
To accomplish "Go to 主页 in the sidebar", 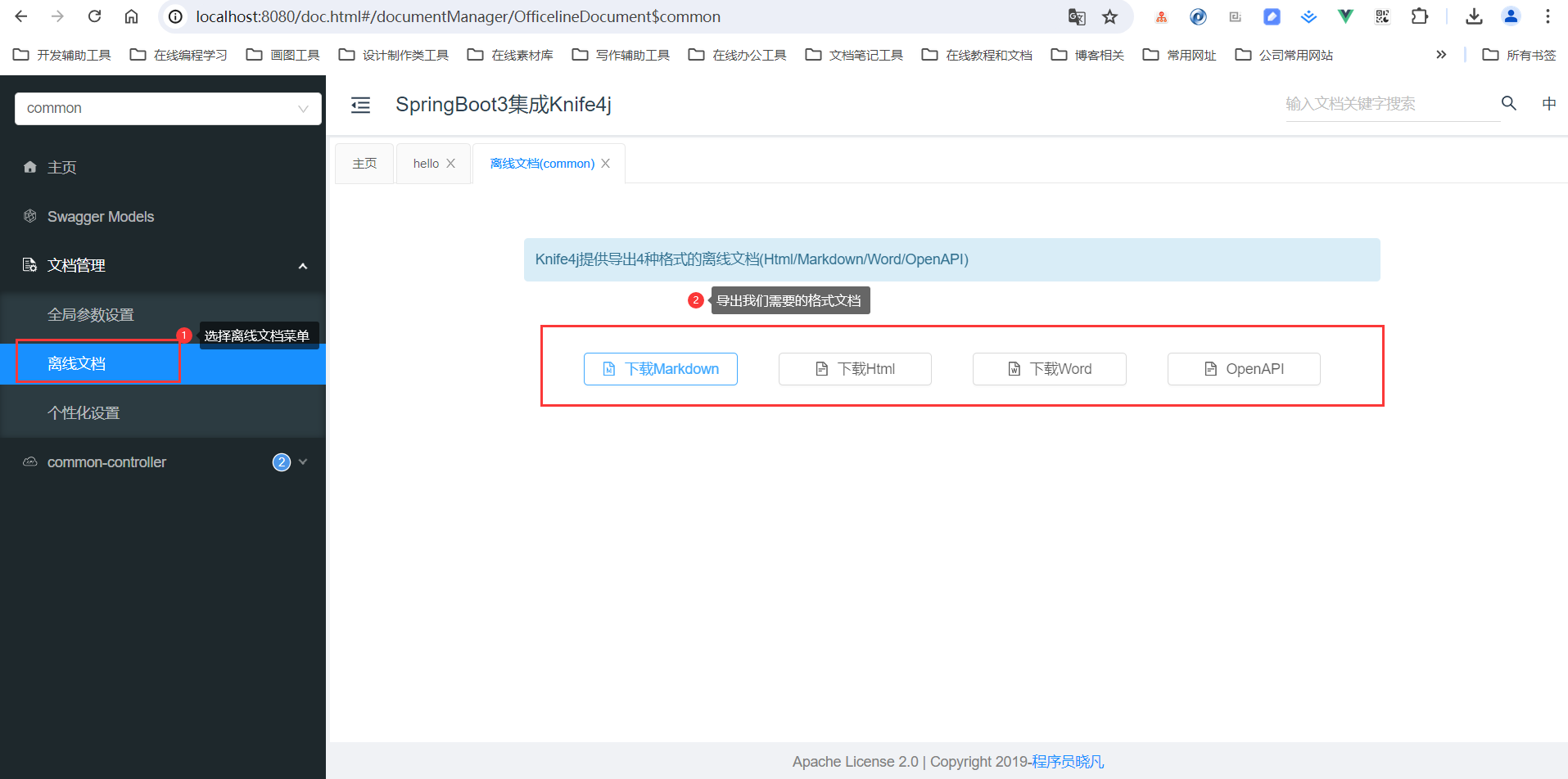I will coord(163,167).
